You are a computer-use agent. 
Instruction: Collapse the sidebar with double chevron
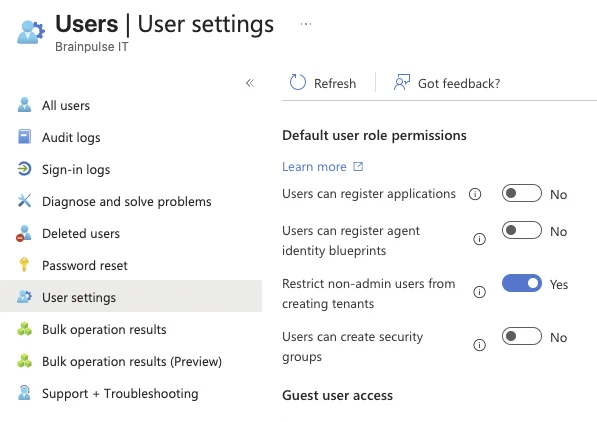(x=250, y=83)
